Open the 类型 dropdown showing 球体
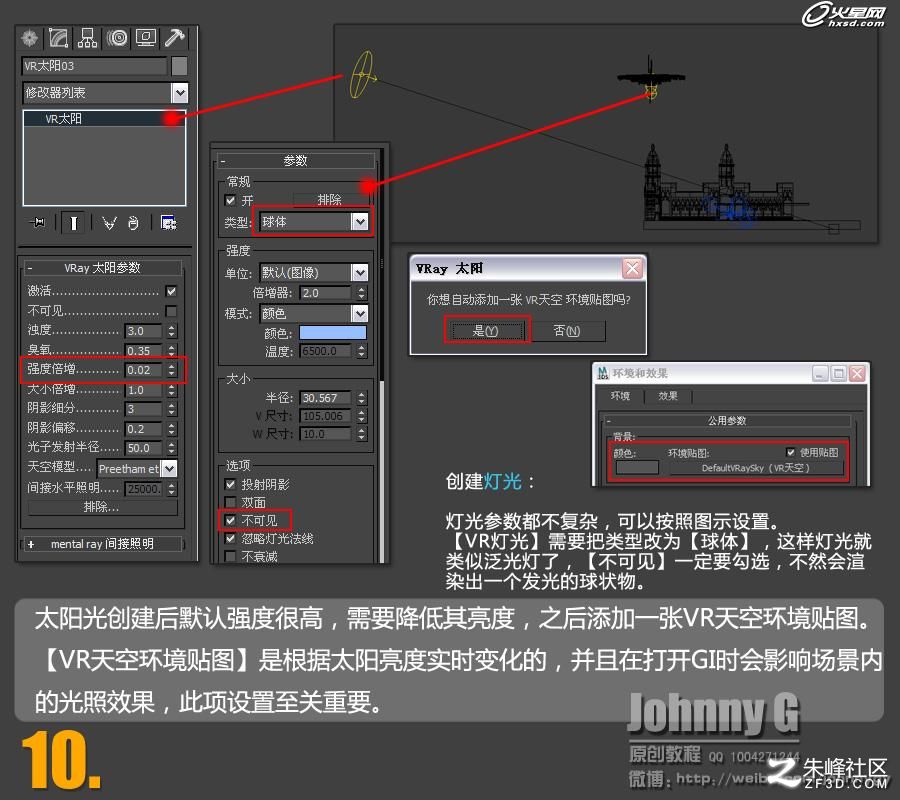 point(360,222)
